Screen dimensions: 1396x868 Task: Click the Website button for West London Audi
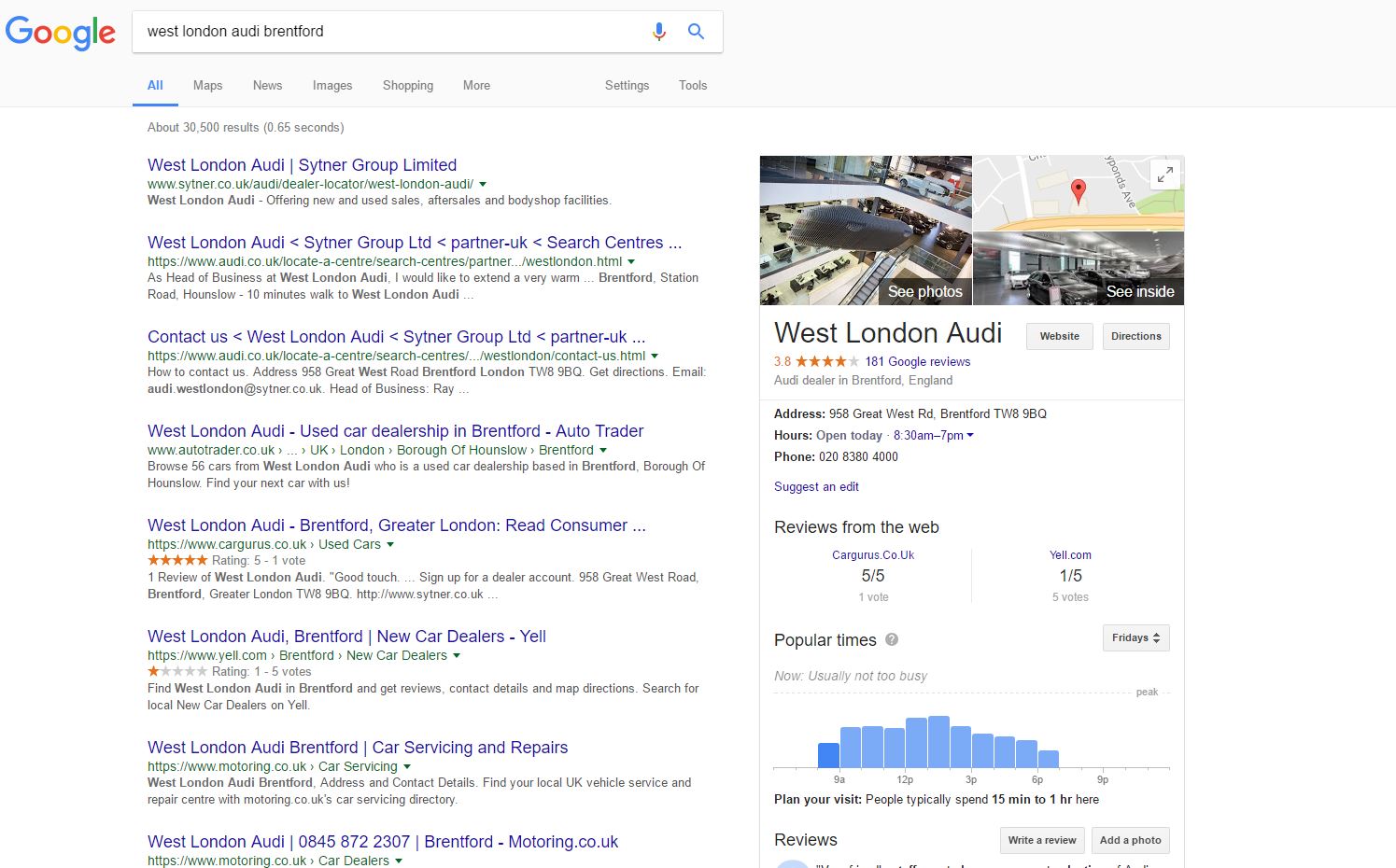click(1060, 336)
